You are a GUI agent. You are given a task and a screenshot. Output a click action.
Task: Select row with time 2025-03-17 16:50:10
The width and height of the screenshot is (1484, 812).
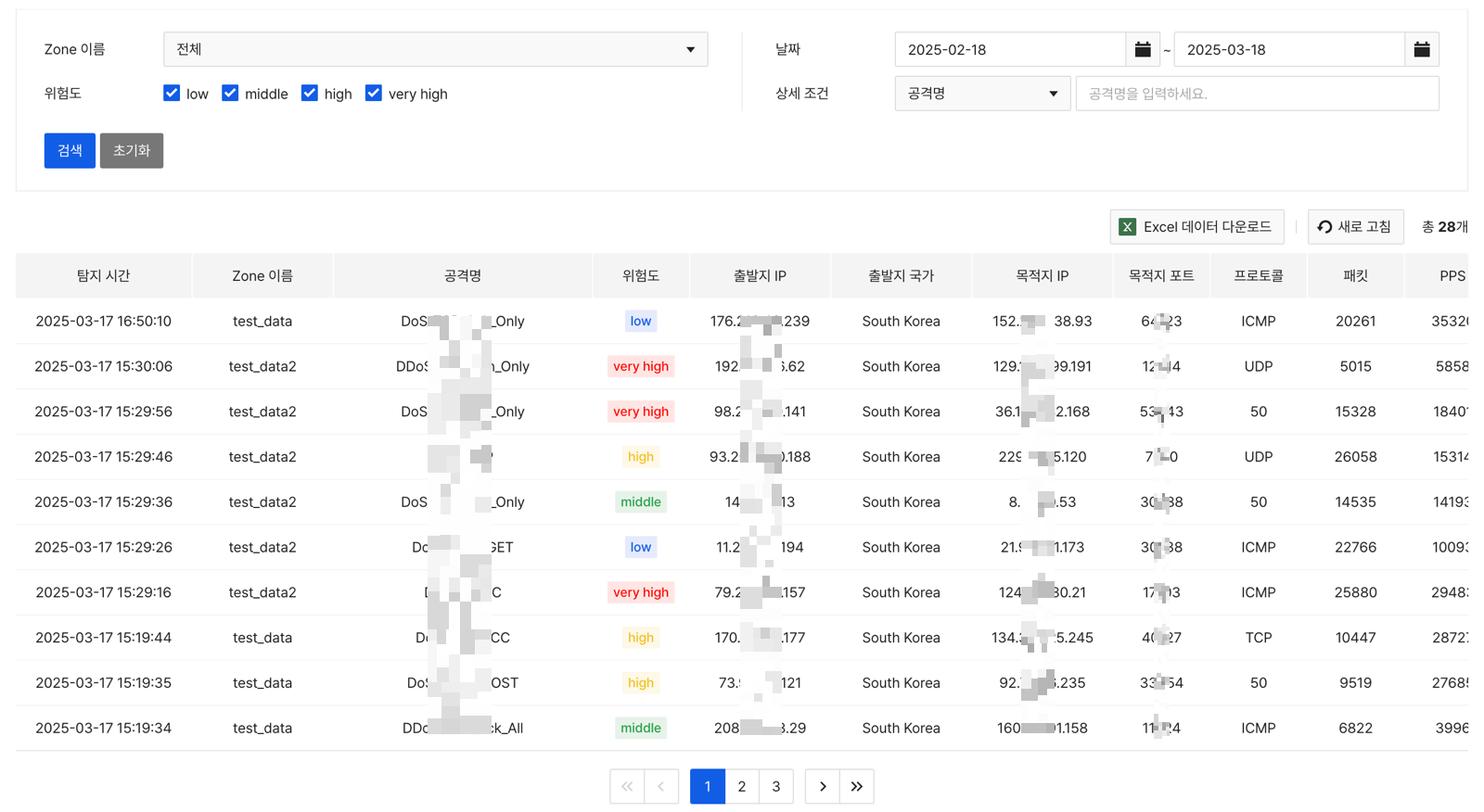coord(742,322)
